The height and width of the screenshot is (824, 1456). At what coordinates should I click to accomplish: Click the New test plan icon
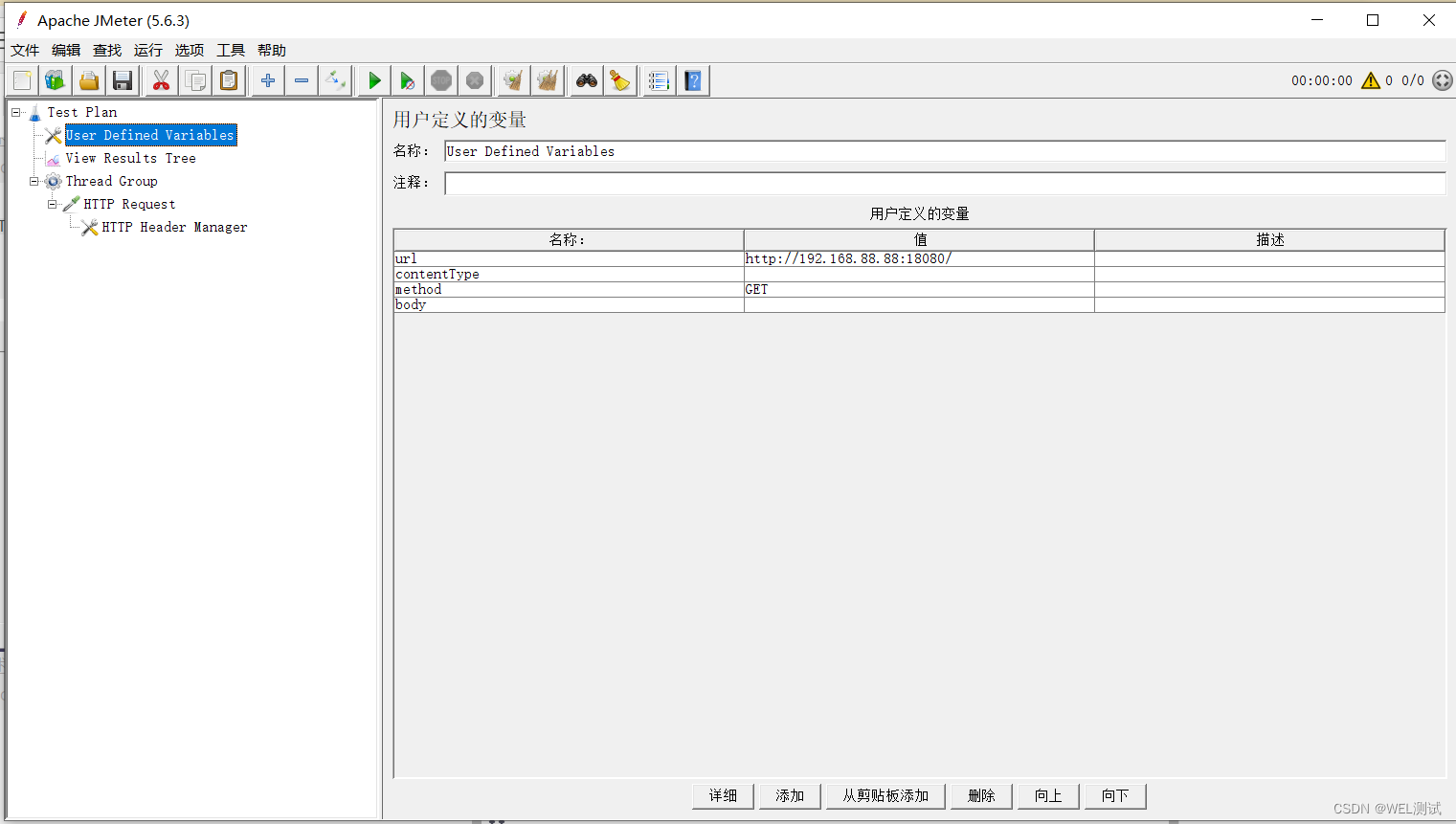pos(23,80)
